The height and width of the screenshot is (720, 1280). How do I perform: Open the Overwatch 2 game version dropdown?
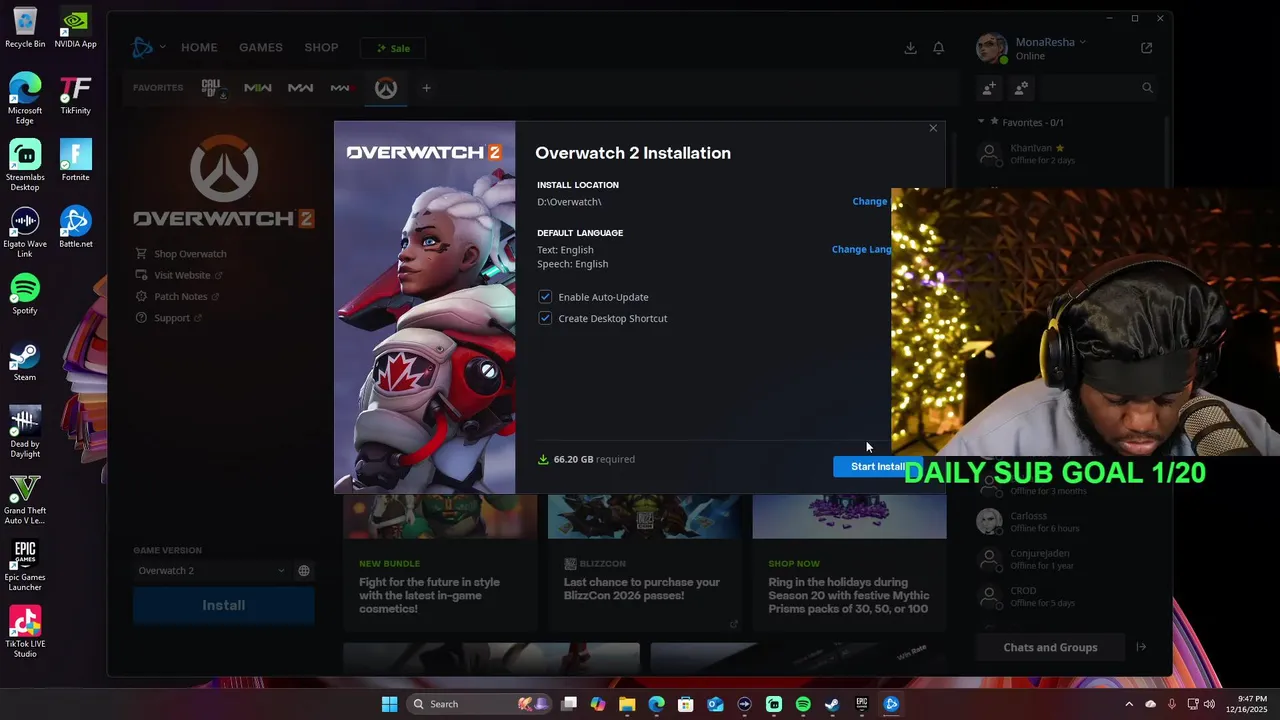[211, 571]
